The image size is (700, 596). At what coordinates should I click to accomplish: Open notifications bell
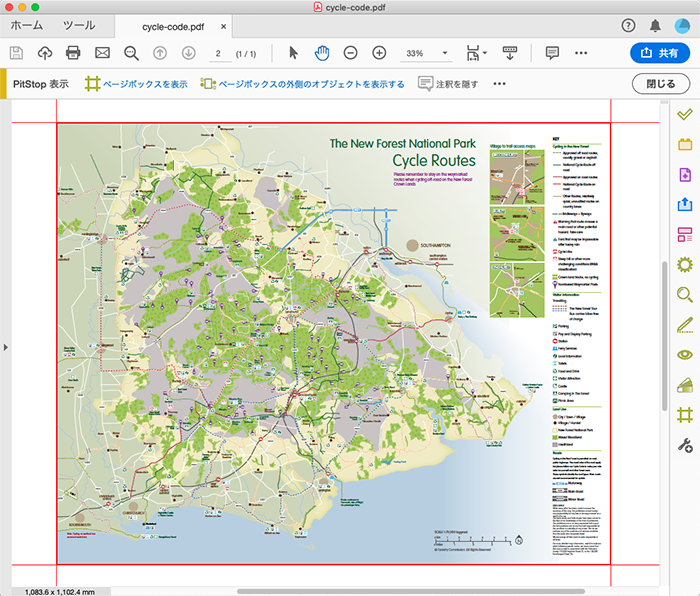pos(655,26)
